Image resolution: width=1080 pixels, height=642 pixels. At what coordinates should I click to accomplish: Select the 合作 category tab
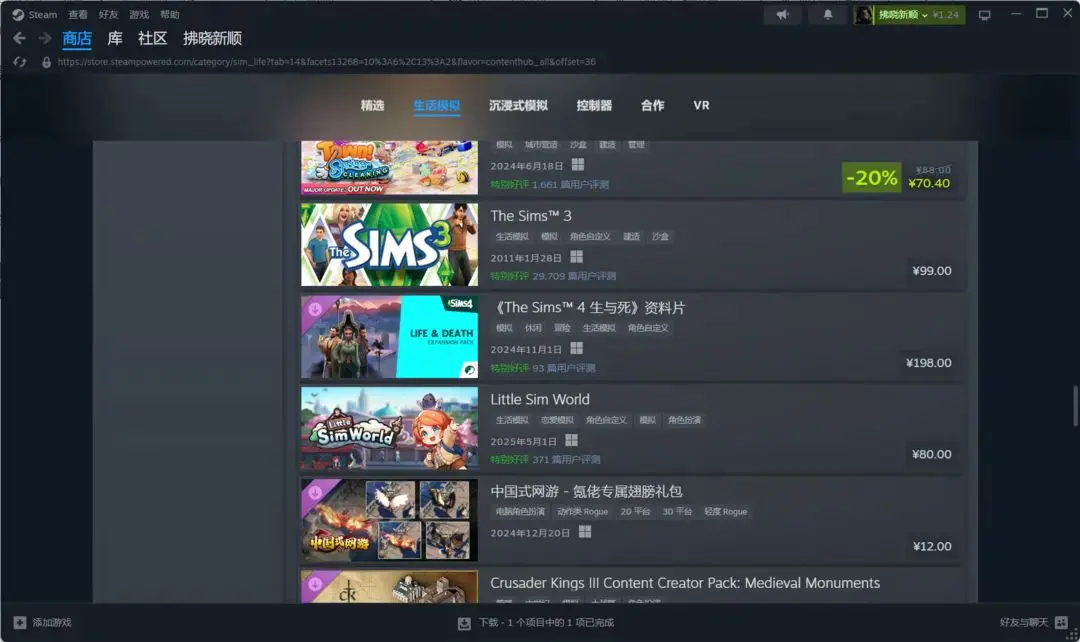point(653,105)
